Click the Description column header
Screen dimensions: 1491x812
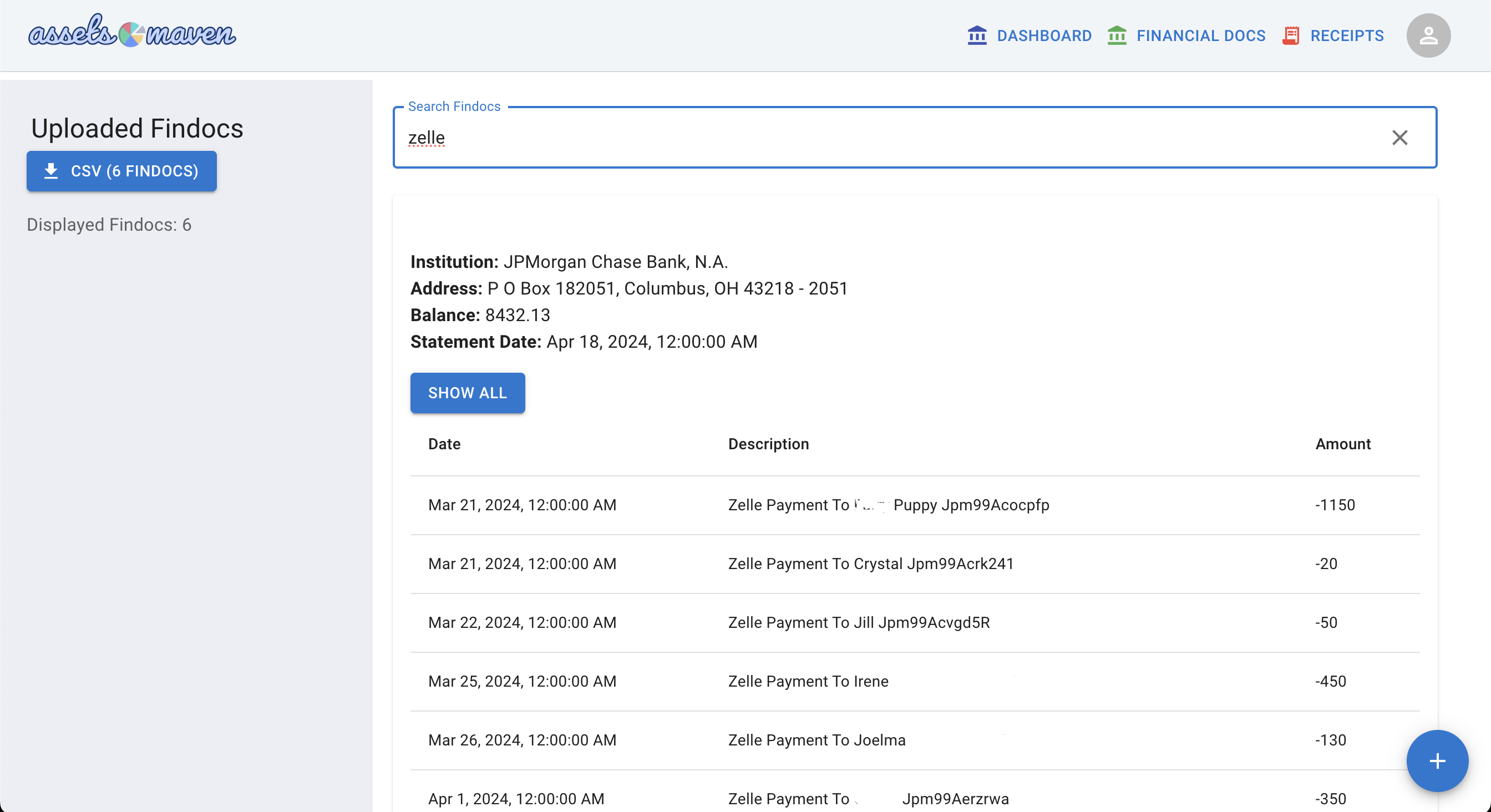(x=768, y=444)
